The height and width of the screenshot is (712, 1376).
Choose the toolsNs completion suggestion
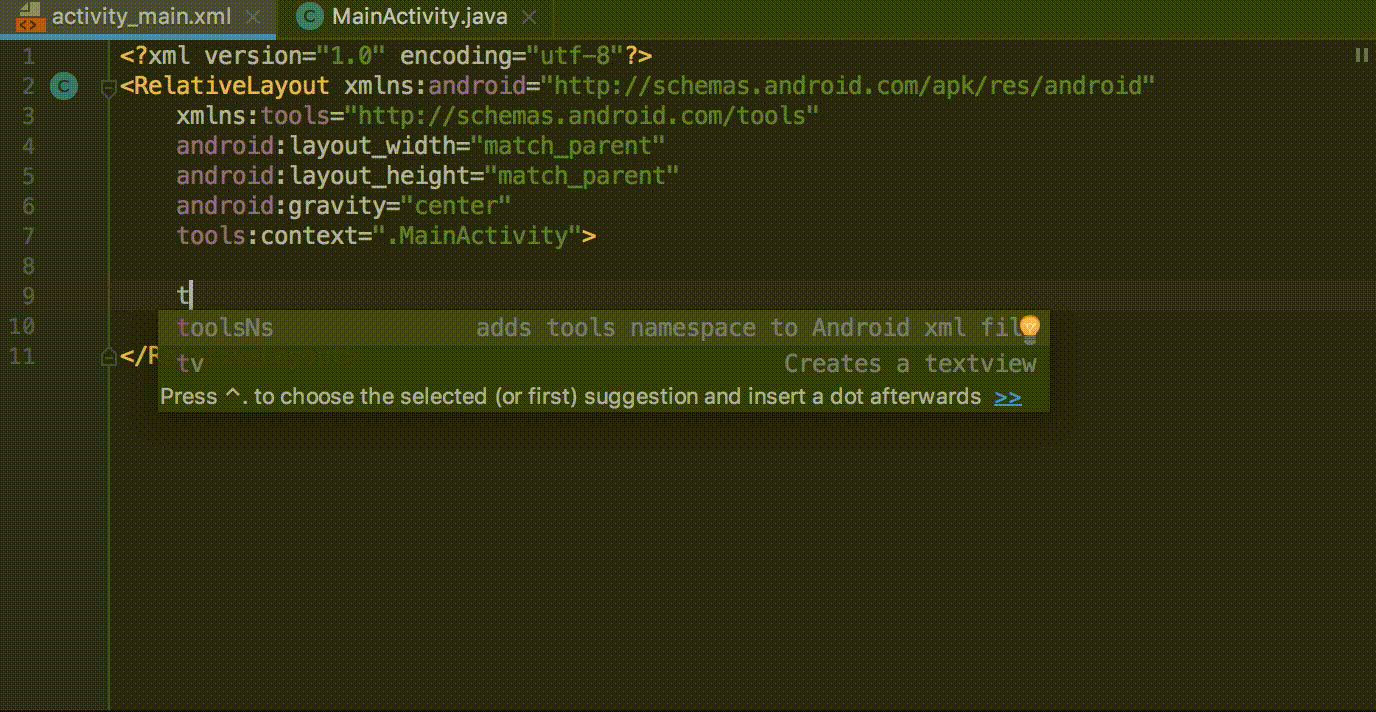225,328
